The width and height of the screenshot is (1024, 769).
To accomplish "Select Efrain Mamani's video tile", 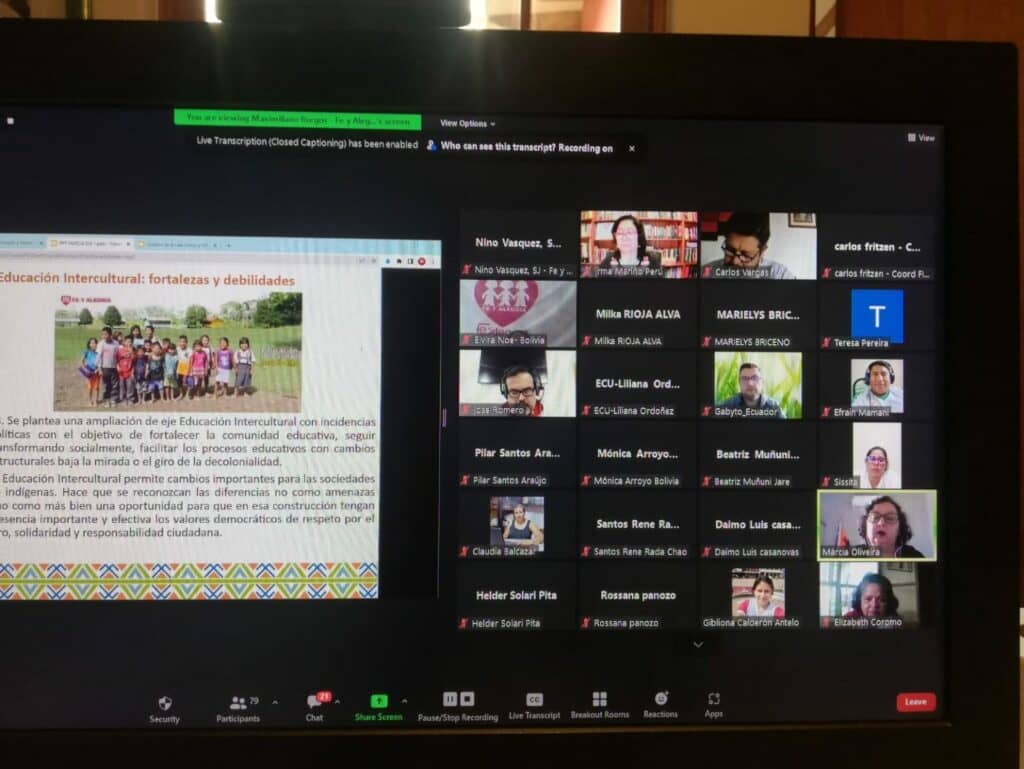I will [x=877, y=385].
